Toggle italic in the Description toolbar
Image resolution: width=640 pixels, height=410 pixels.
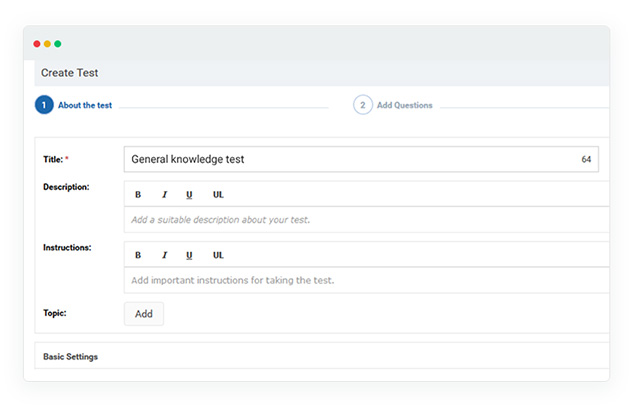pyautogui.click(x=164, y=194)
